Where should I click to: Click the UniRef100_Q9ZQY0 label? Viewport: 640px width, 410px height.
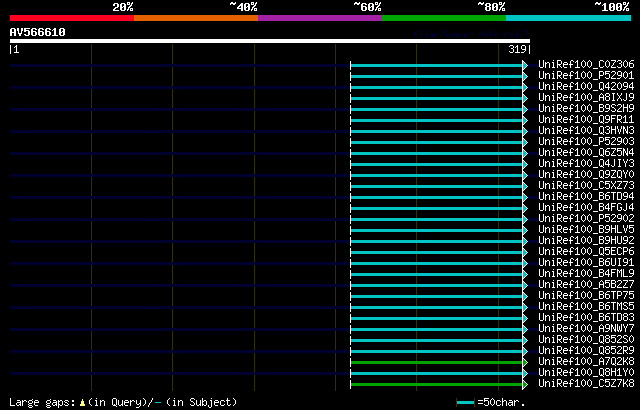[x=586, y=175]
